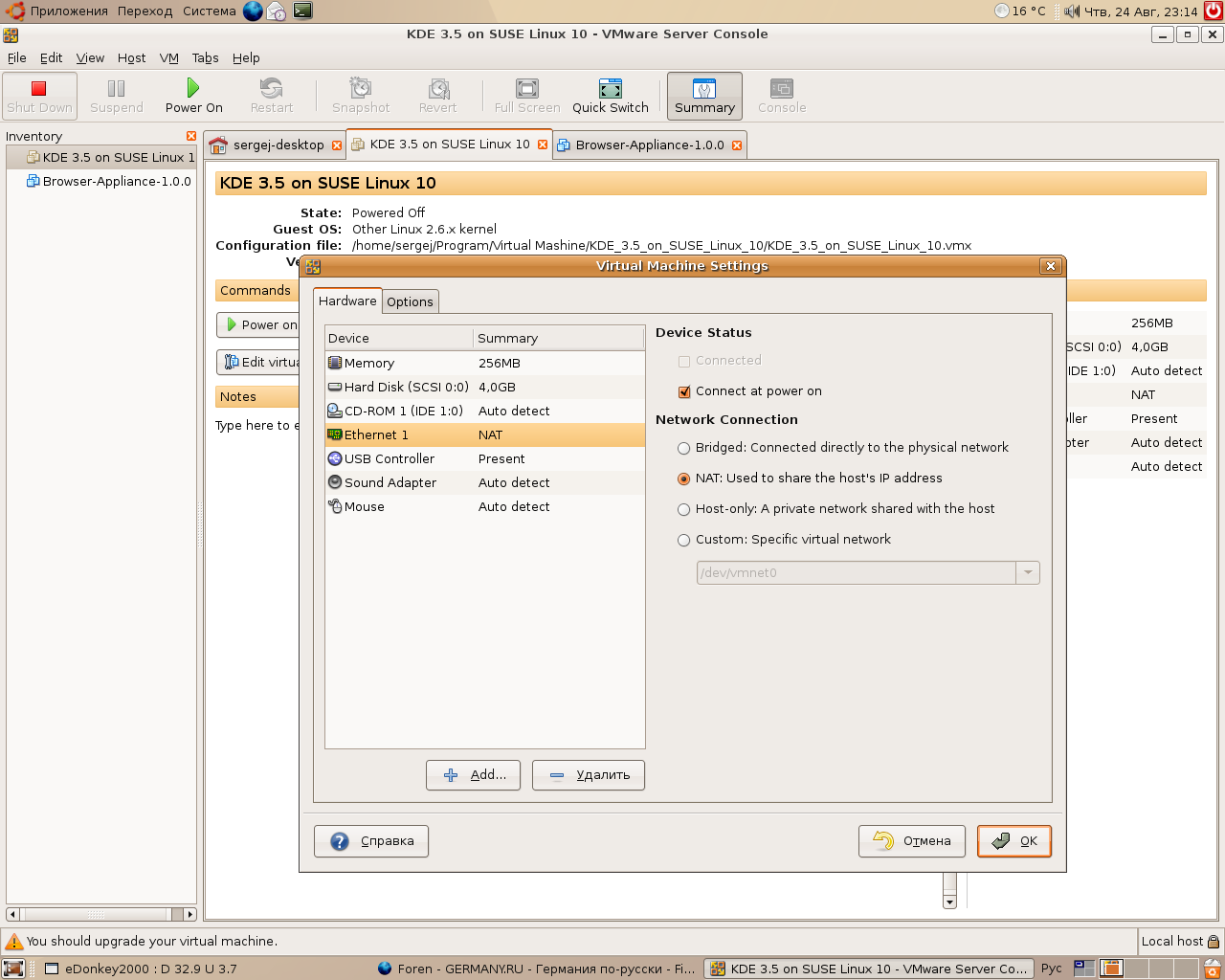Image resolution: width=1225 pixels, height=980 pixels.
Task: Select Browser-Appliance-1.0.0 in the Inventory
Action: 116,182
